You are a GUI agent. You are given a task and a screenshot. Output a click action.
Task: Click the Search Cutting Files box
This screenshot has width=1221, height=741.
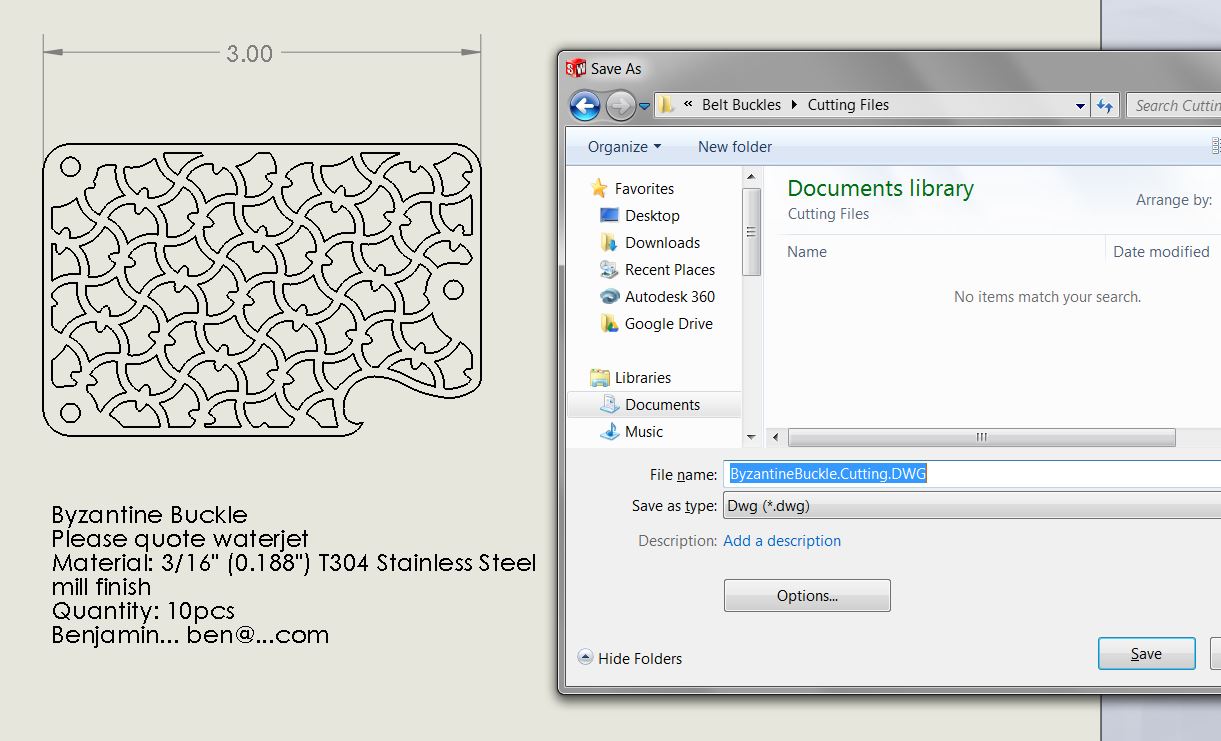(x=1175, y=105)
